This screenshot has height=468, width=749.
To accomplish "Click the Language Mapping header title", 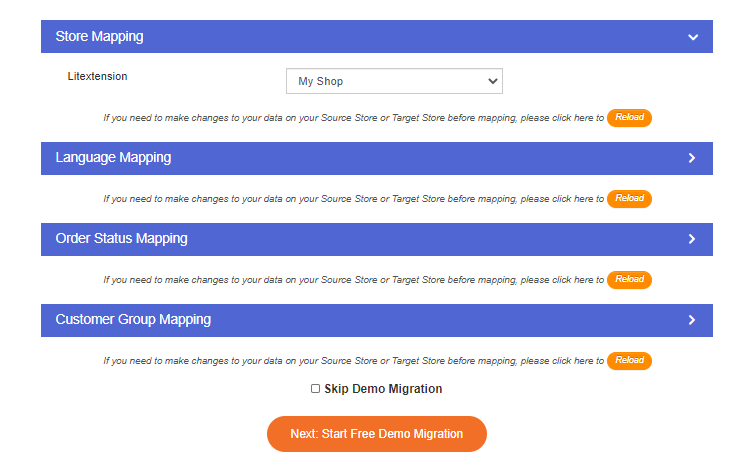I will tap(113, 158).
